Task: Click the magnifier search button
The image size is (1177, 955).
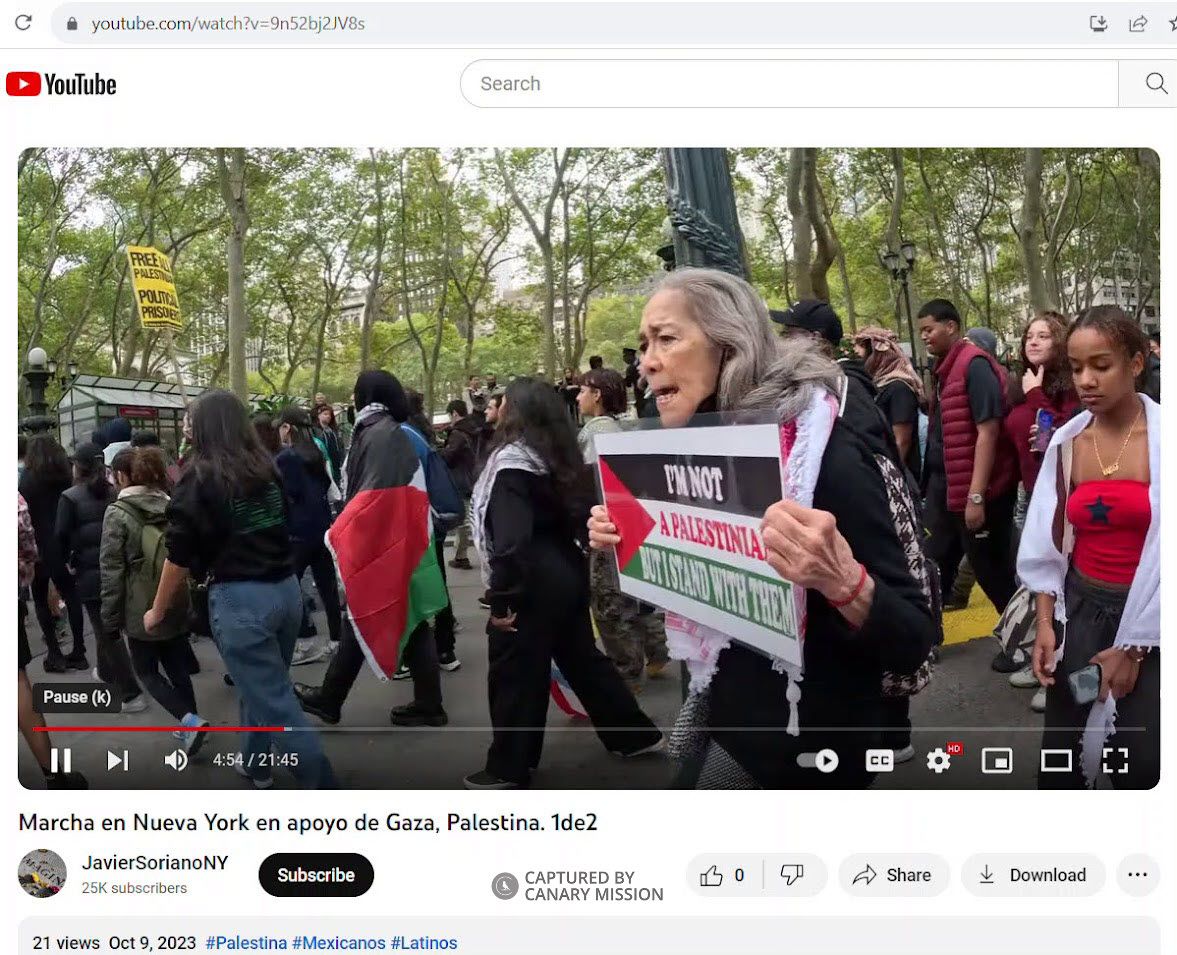Action: [1155, 84]
